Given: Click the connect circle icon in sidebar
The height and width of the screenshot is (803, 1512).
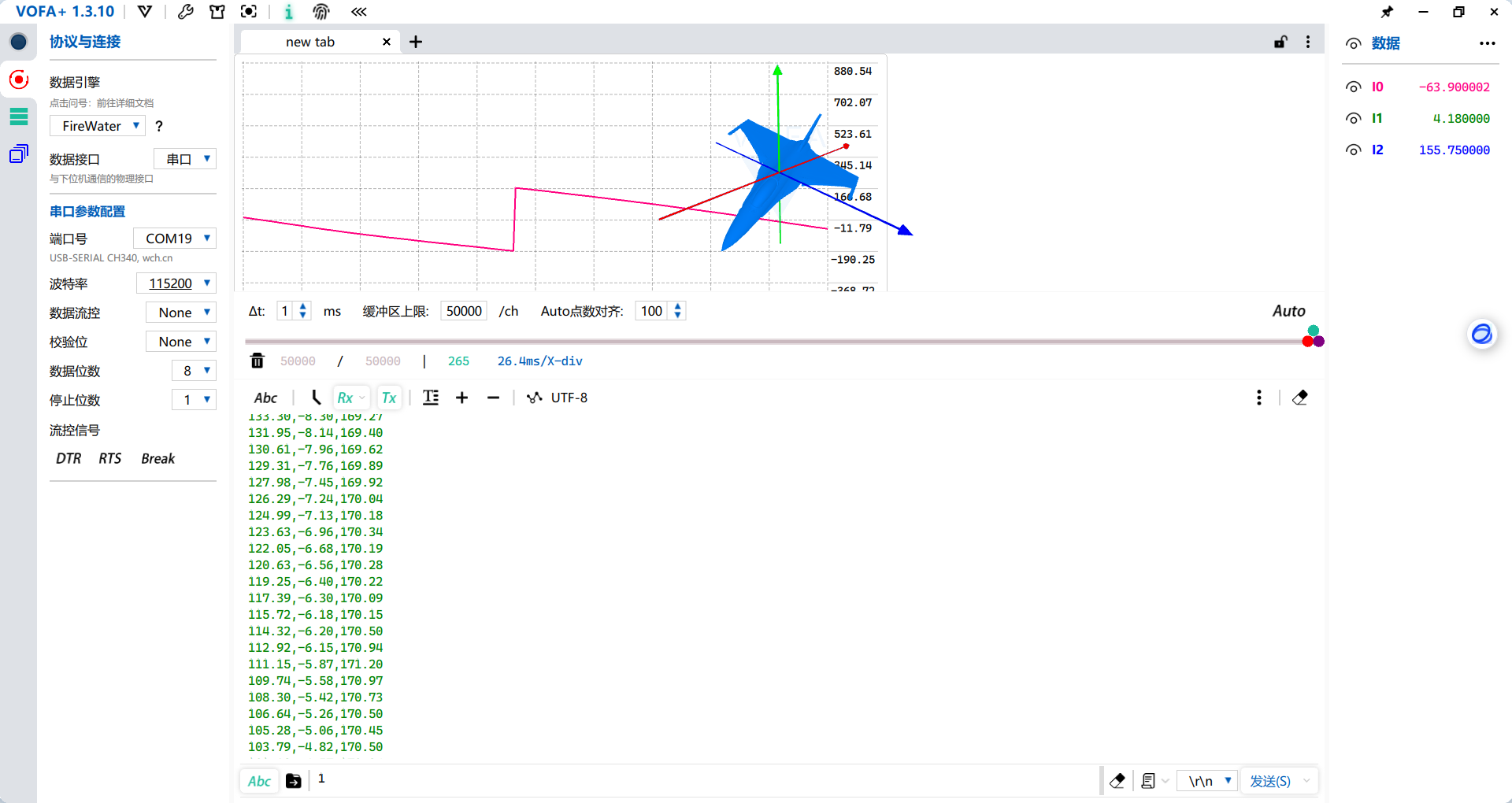Looking at the screenshot, I should pyautogui.click(x=19, y=42).
